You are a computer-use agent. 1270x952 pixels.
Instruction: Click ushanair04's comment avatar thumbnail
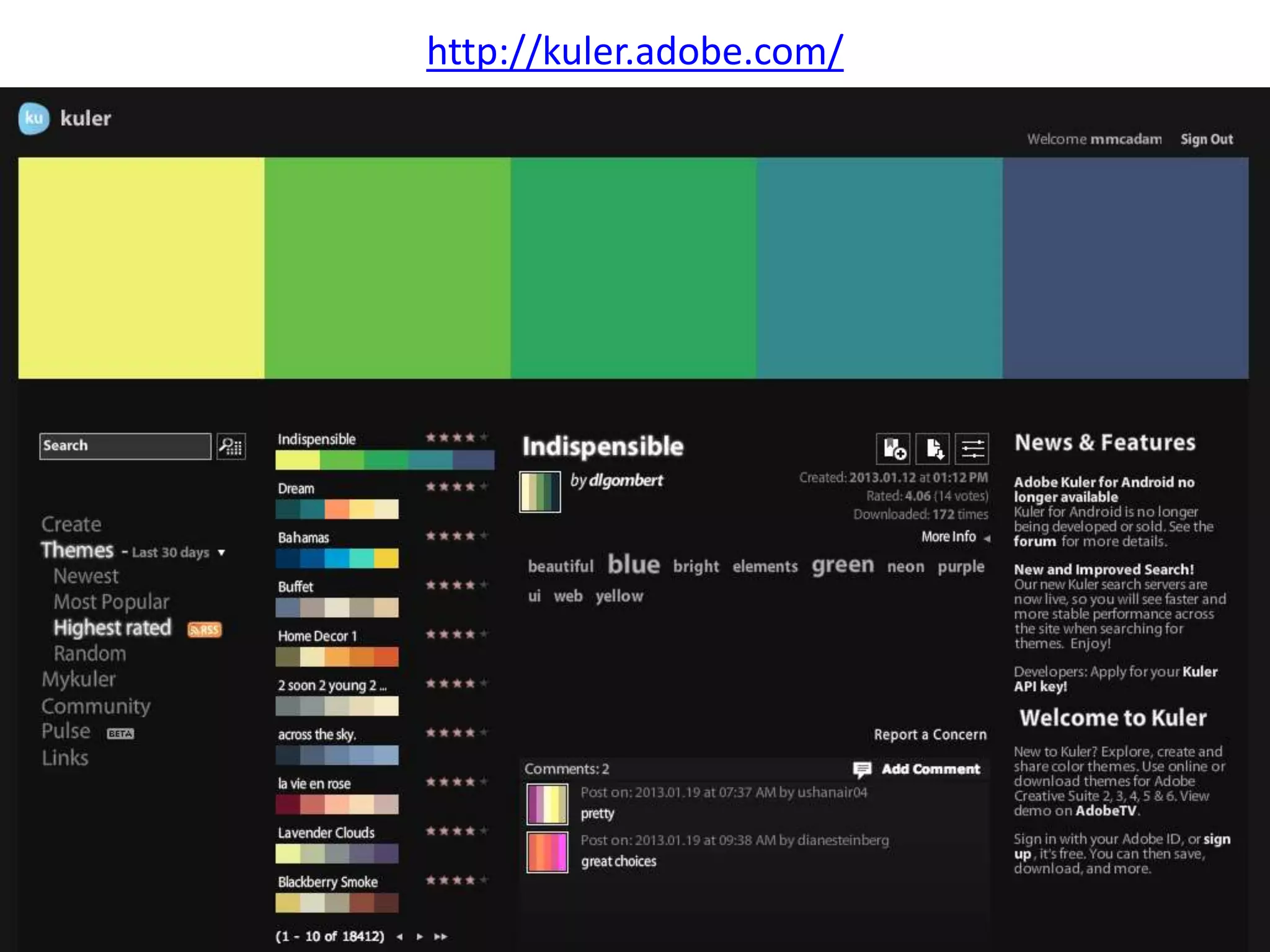pyautogui.click(x=547, y=804)
